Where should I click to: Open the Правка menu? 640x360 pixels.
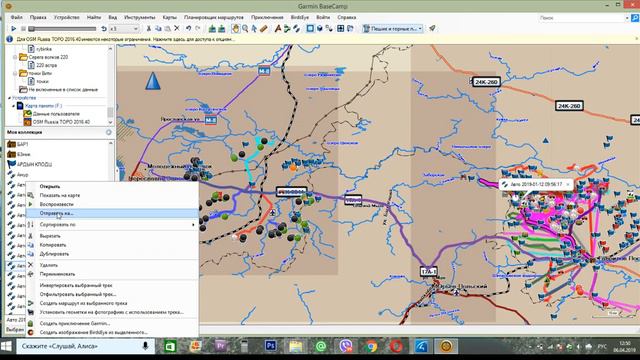click(38, 18)
